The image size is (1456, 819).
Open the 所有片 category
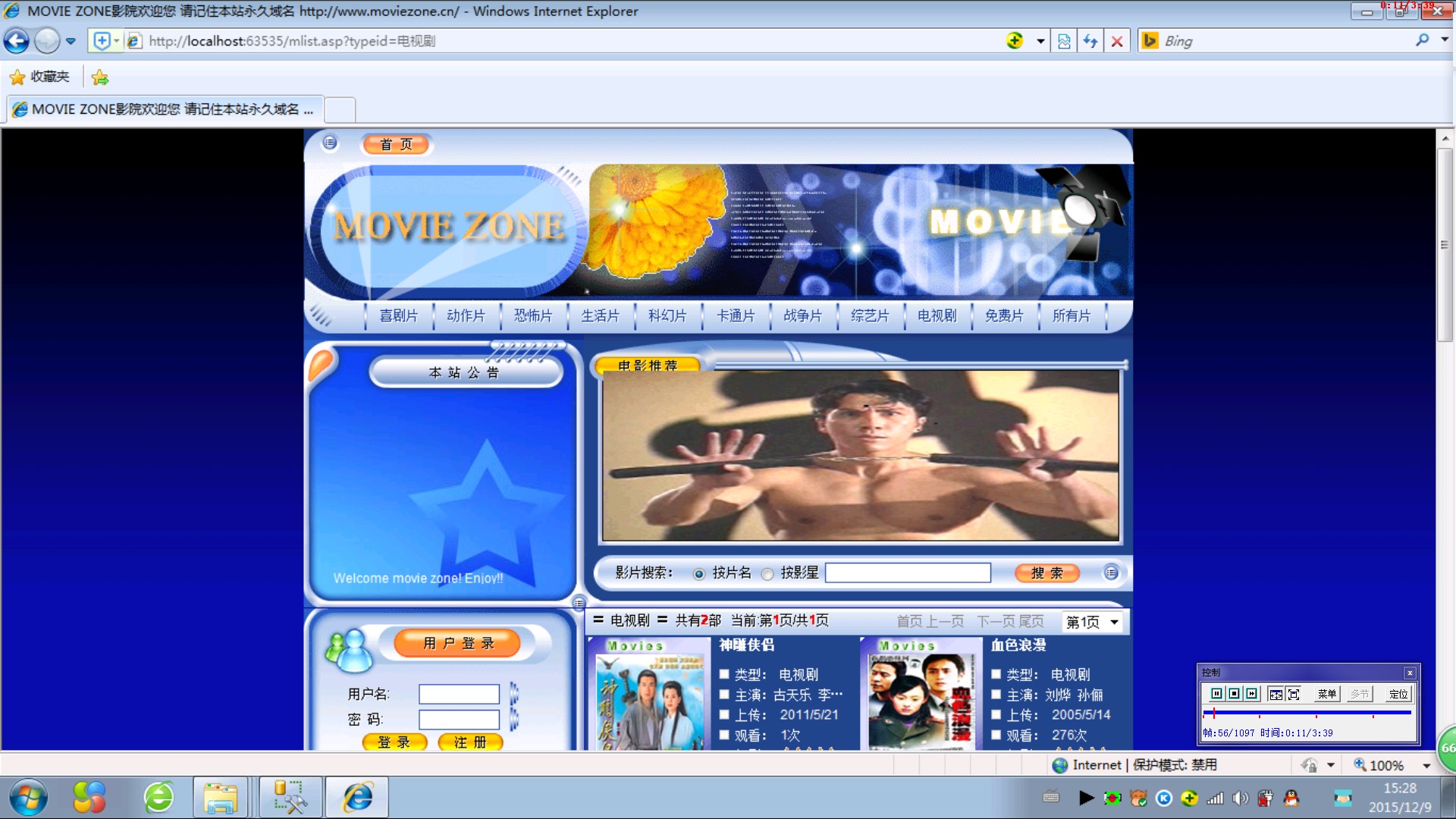1072,315
